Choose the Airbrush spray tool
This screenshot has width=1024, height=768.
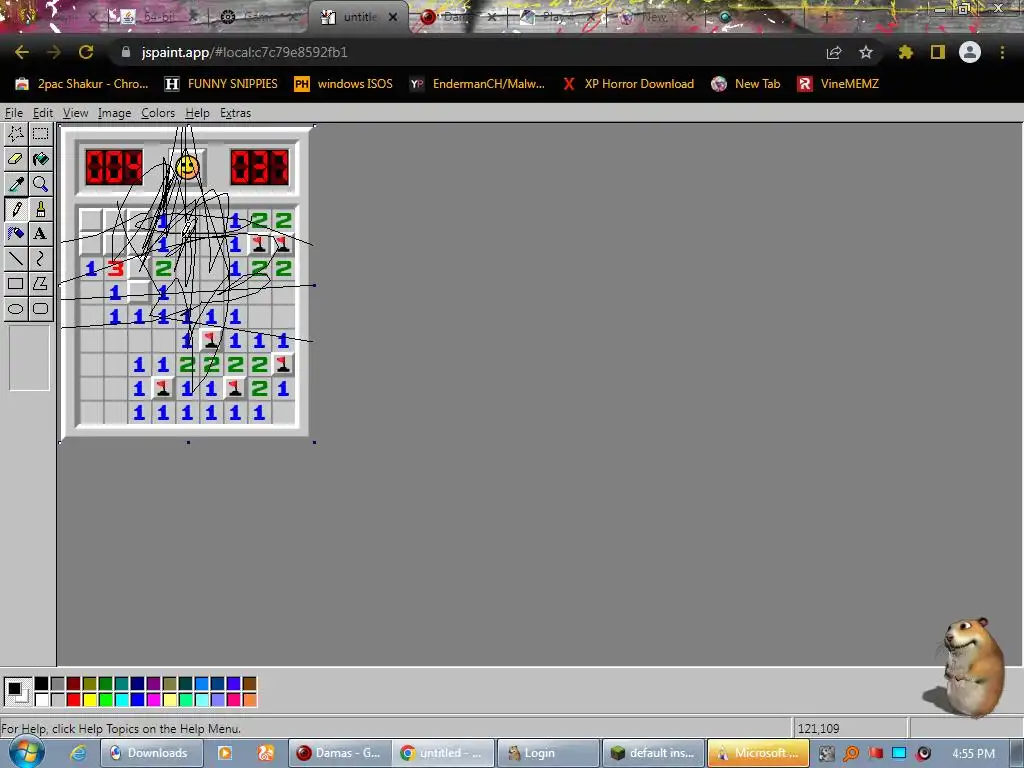click(16, 234)
